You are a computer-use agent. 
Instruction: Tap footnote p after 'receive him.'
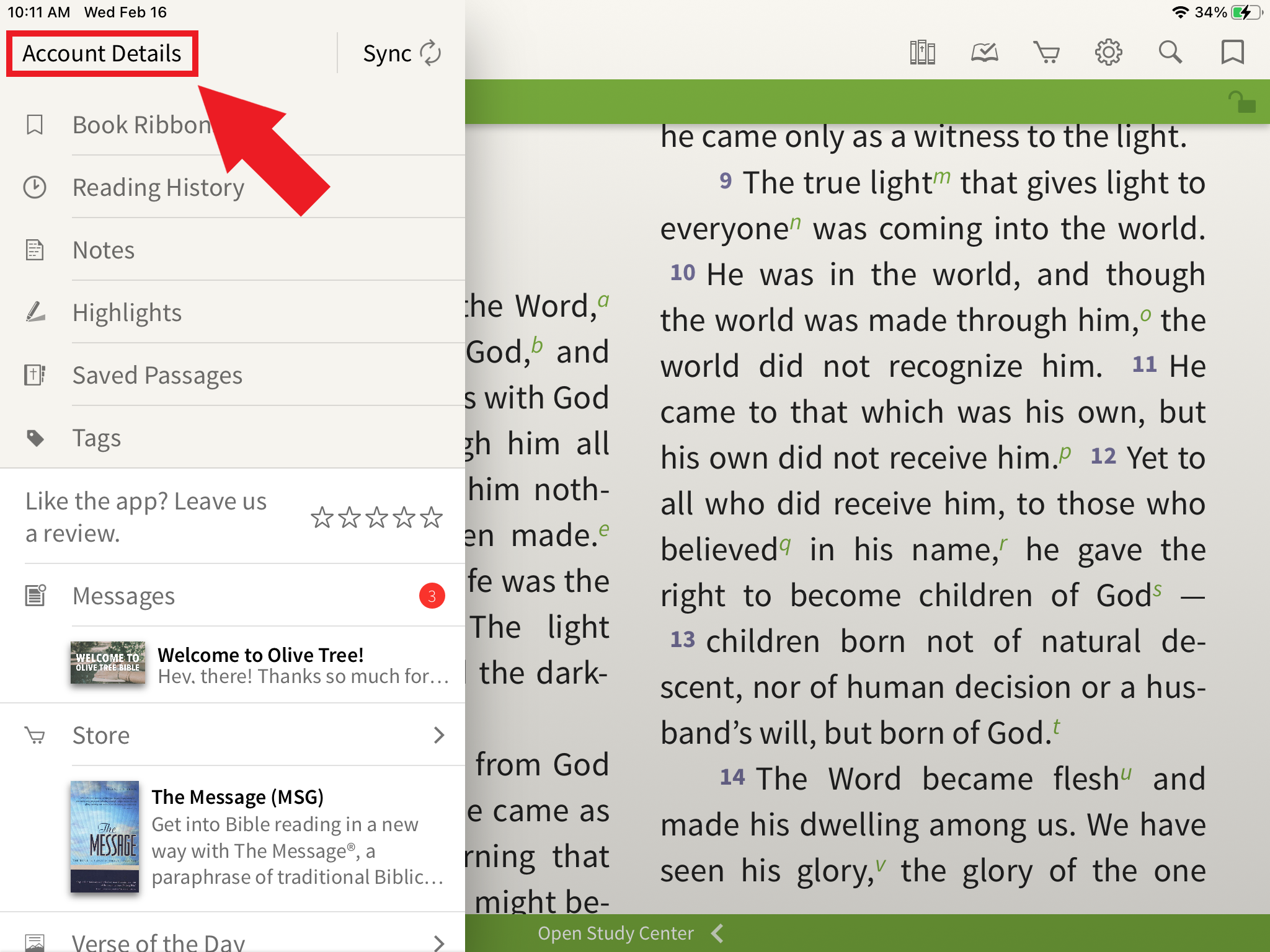click(x=1065, y=454)
